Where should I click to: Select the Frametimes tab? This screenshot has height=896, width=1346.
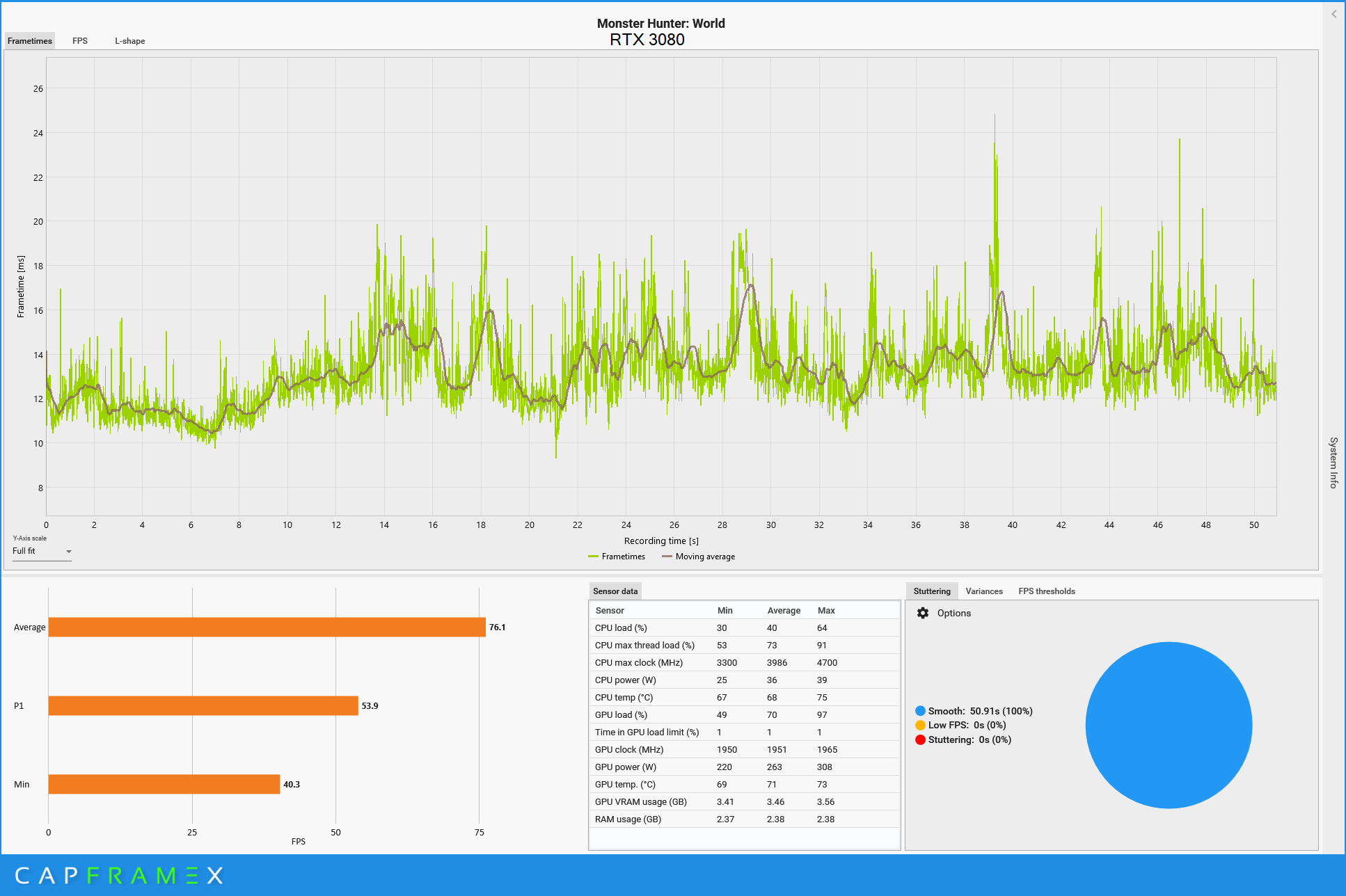pyautogui.click(x=30, y=41)
